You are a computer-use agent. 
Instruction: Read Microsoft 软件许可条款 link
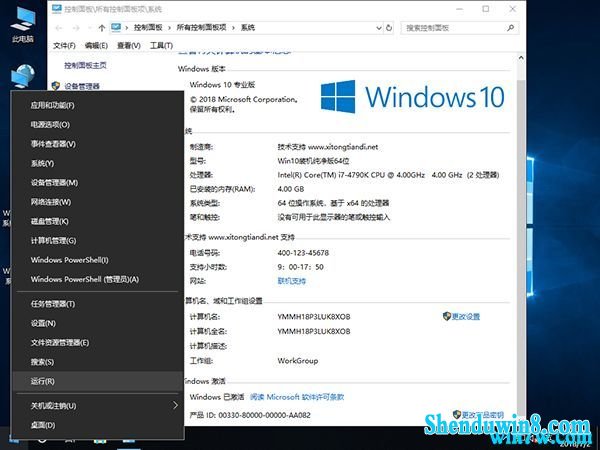pyautogui.click(x=297, y=397)
